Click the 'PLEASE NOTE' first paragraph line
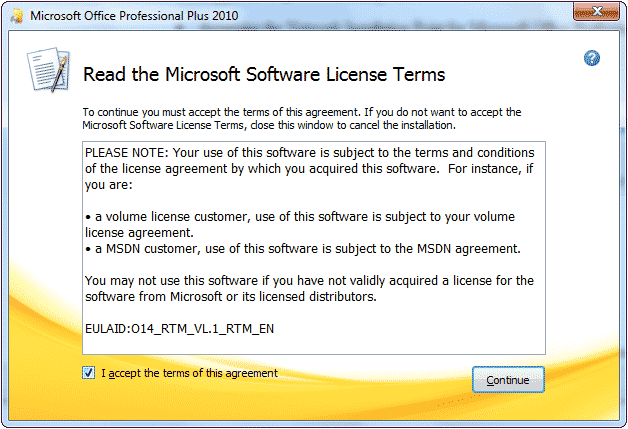 [310, 153]
